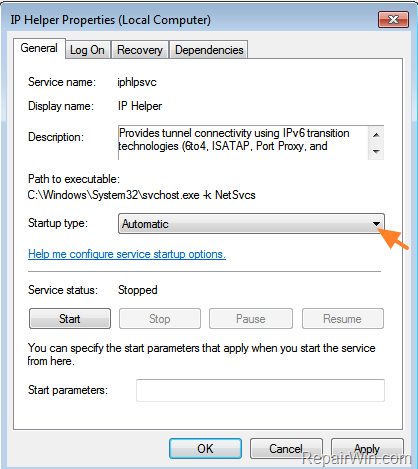Click the disabled Pause button
The height and width of the screenshot is (469, 418).
(x=251, y=319)
